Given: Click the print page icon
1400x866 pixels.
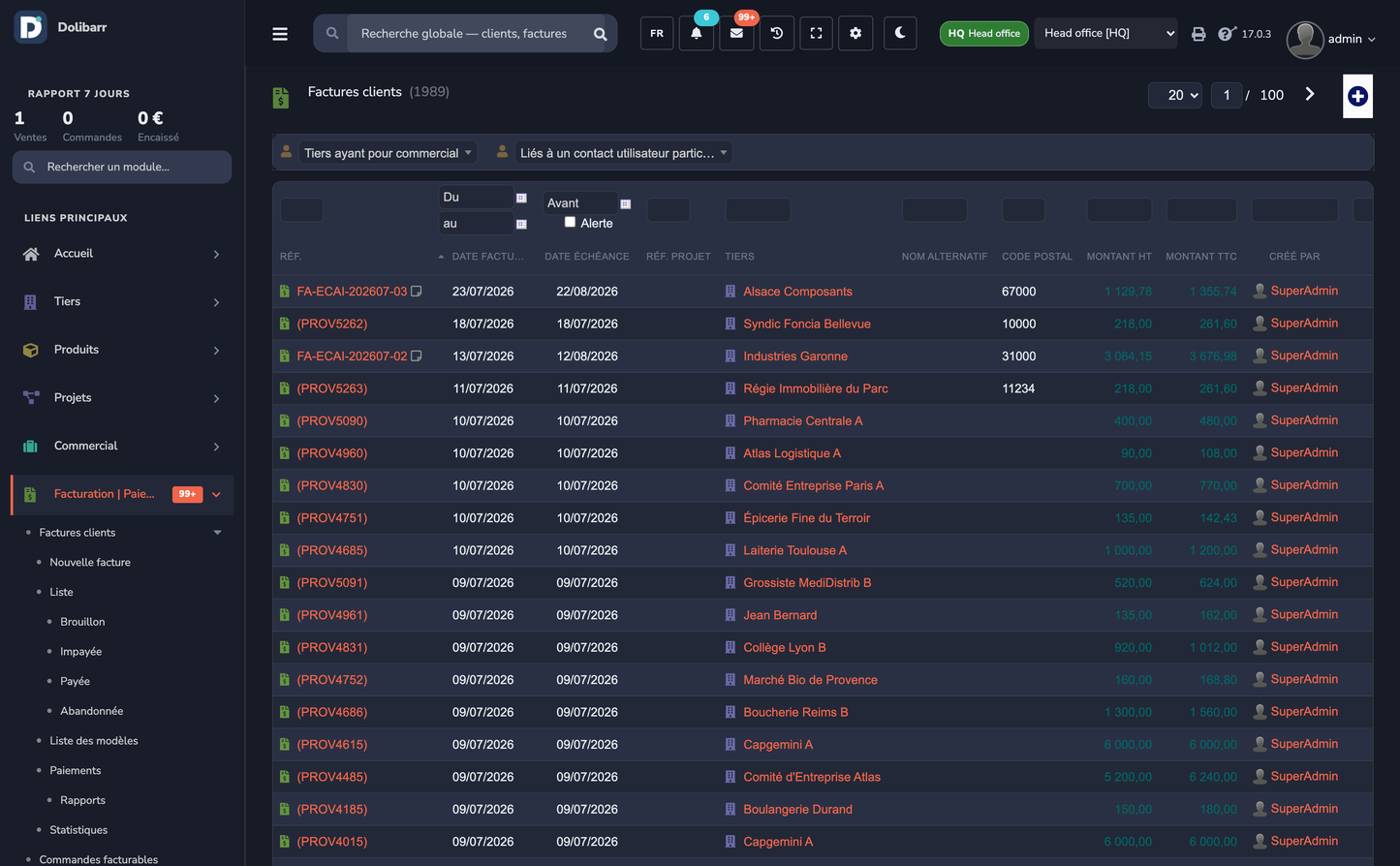Looking at the screenshot, I should 1198,34.
